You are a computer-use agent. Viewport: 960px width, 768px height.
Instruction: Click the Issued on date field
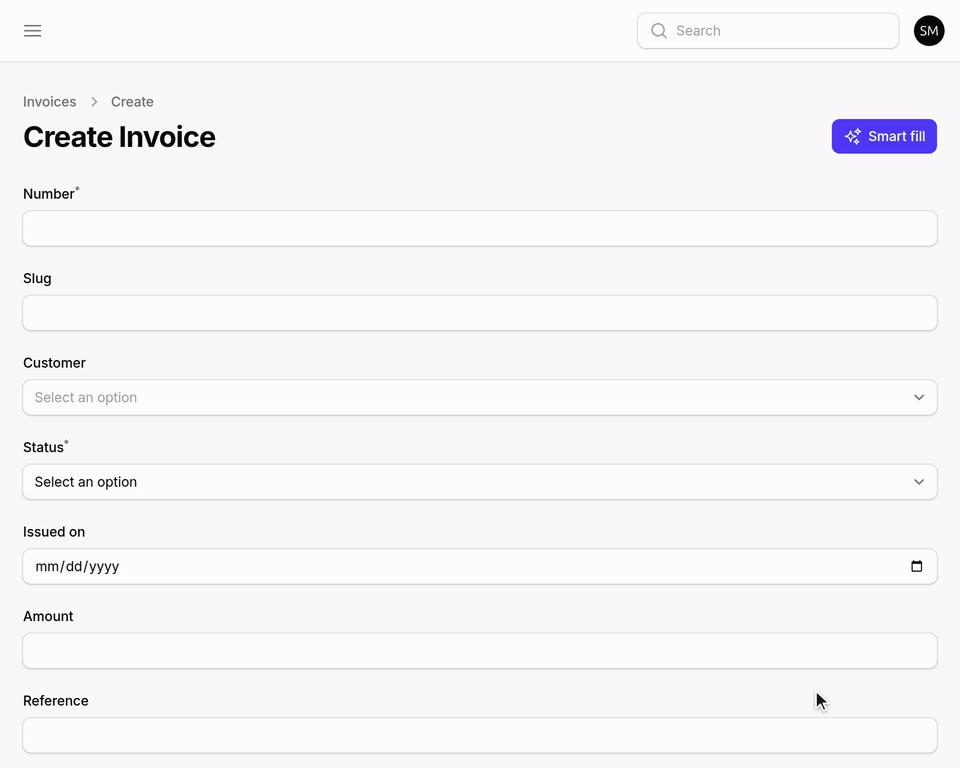click(480, 567)
